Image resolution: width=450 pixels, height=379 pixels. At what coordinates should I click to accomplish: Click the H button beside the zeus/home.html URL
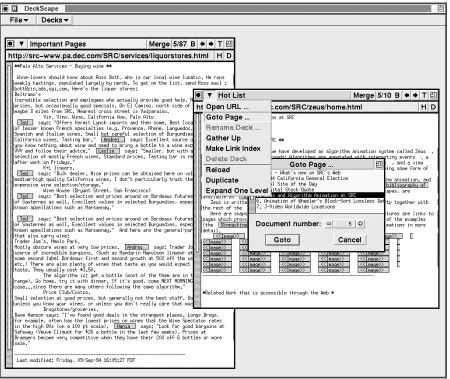423,107
